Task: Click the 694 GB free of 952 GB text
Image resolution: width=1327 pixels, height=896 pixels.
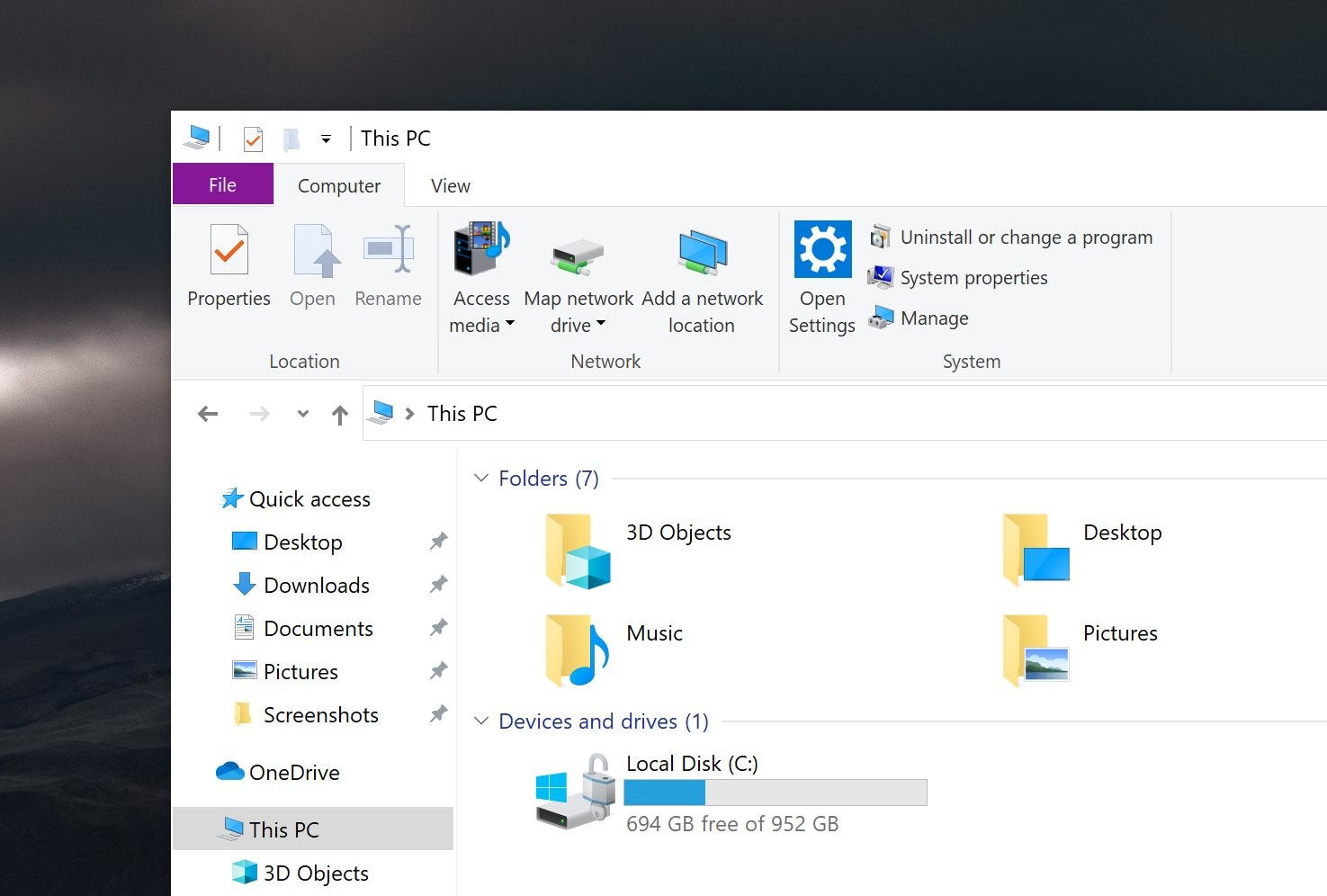Action: coord(732,824)
